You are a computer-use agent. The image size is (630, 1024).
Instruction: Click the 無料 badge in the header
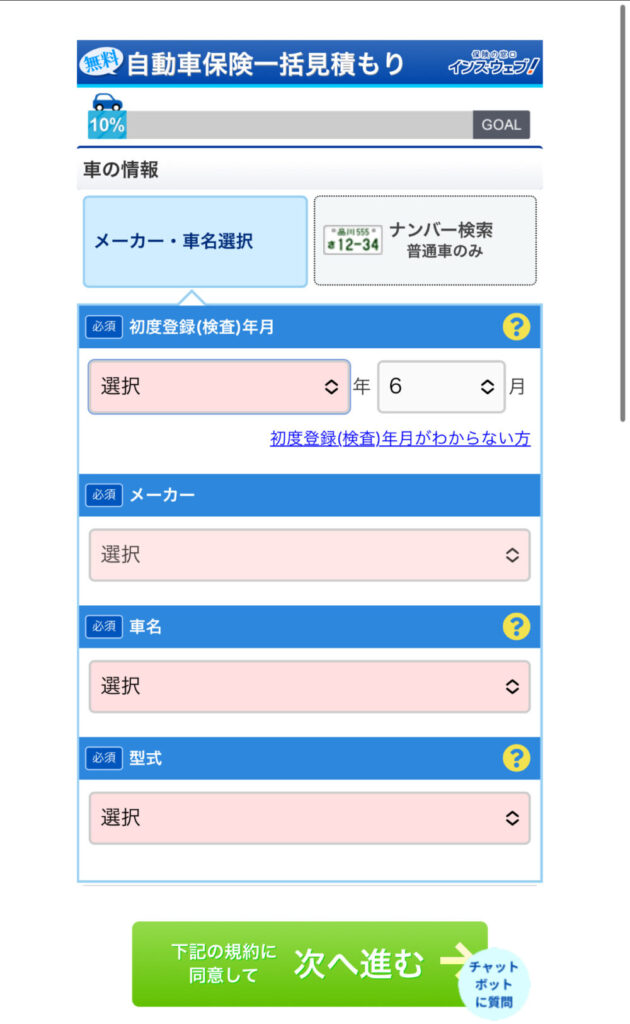(x=101, y=61)
